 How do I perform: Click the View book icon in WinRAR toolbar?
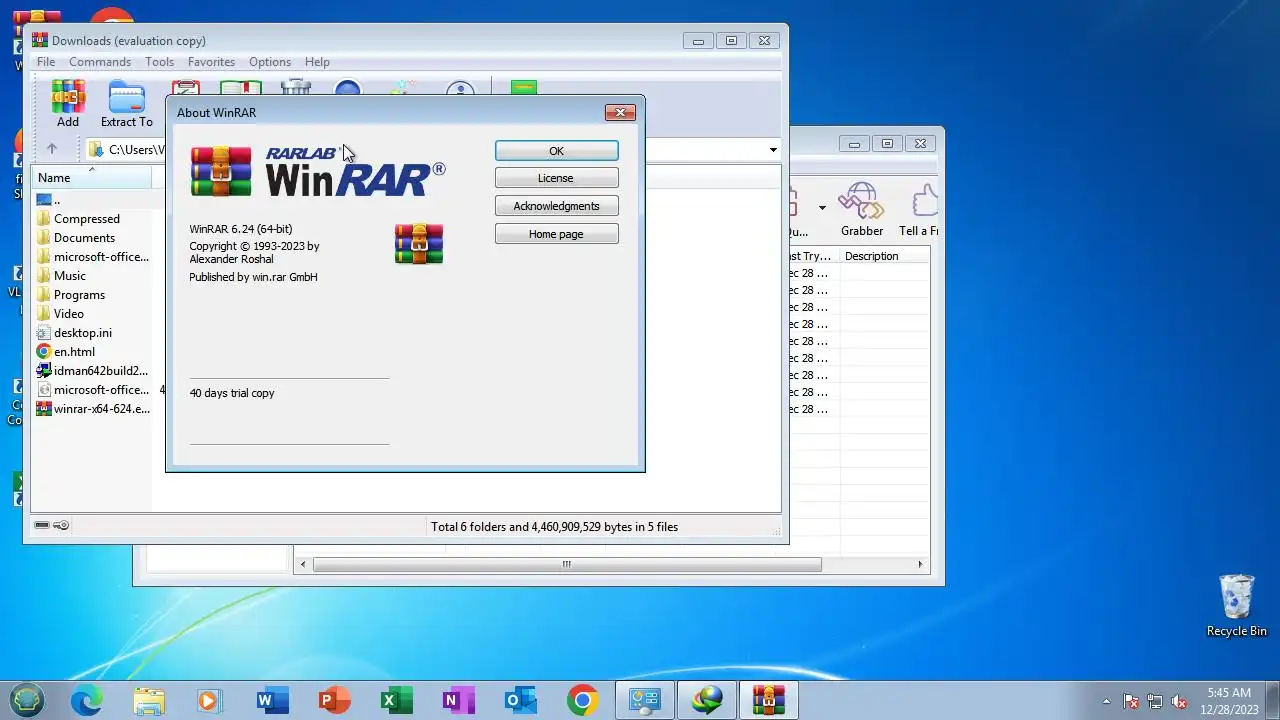(x=241, y=88)
